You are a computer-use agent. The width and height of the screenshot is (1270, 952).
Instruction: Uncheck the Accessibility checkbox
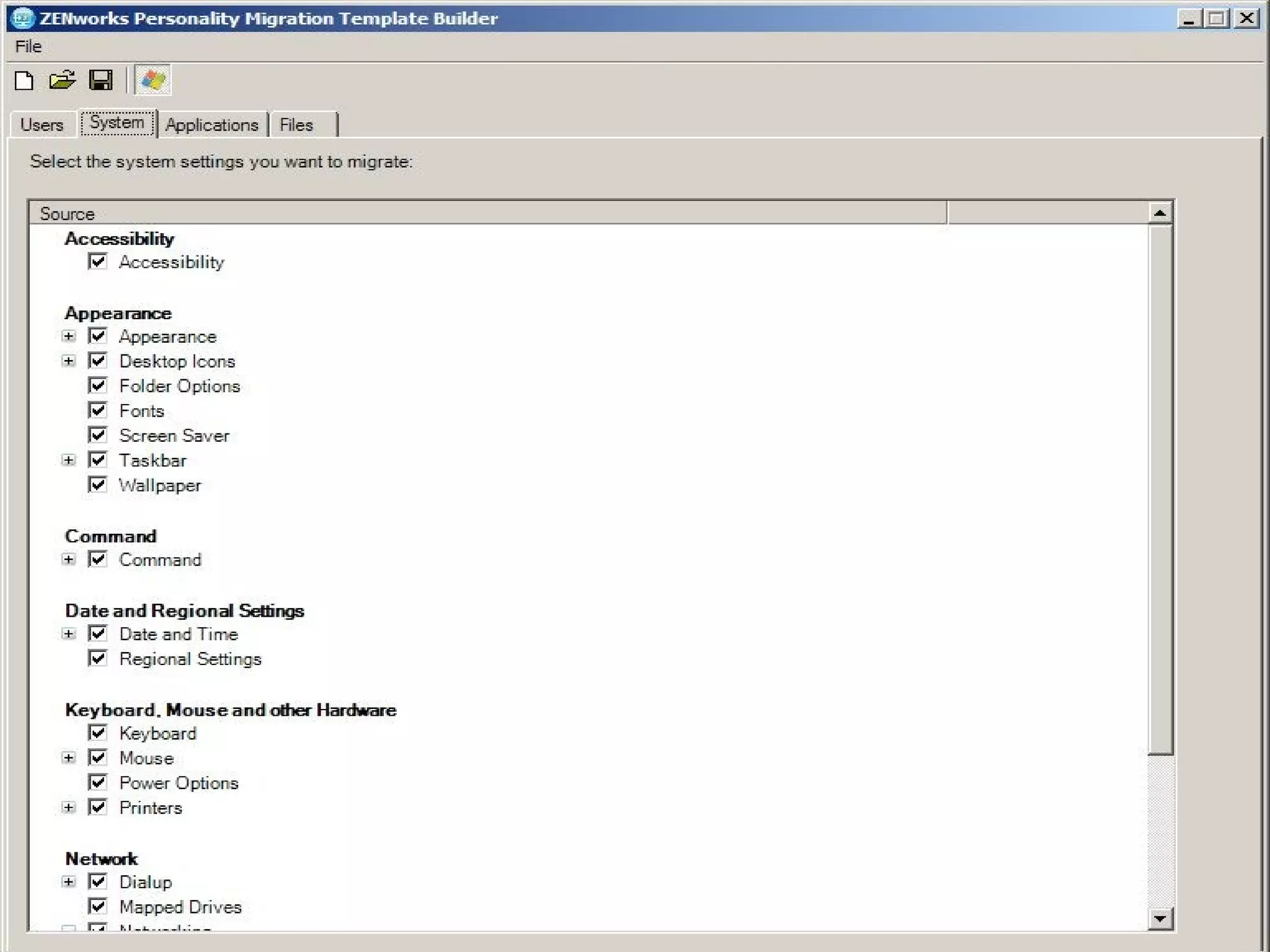97,262
